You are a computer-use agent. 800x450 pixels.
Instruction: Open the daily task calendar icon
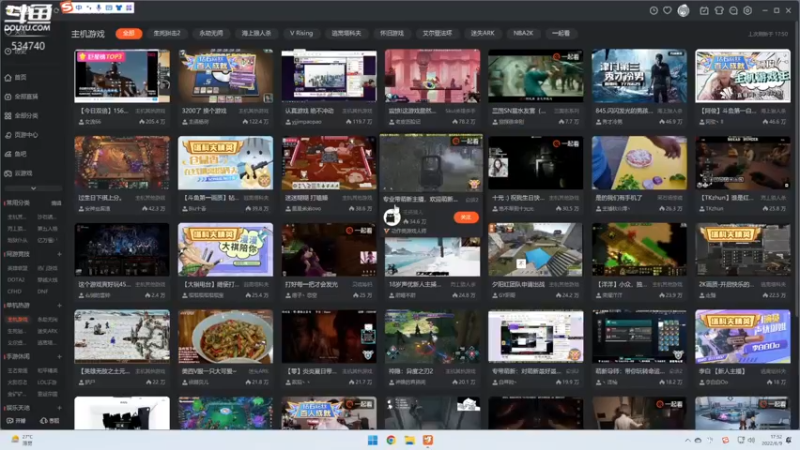click(x=704, y=10)
